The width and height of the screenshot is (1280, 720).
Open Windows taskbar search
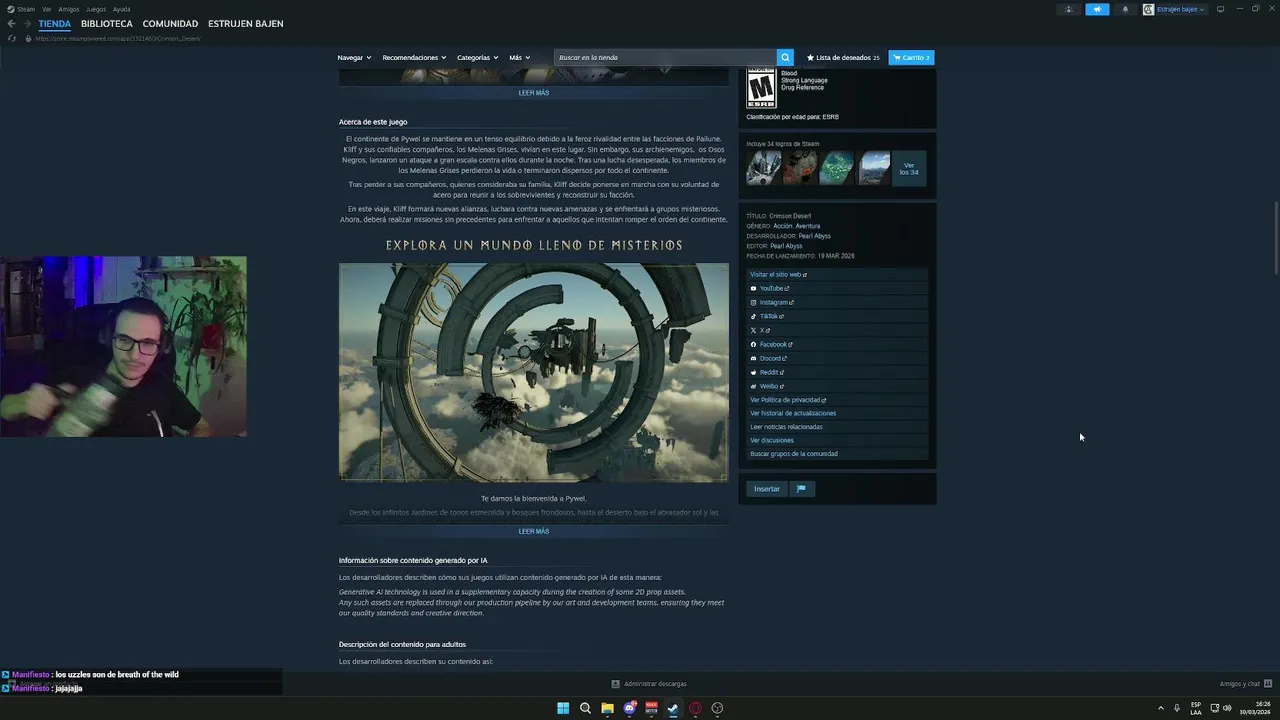click(585, 708)
